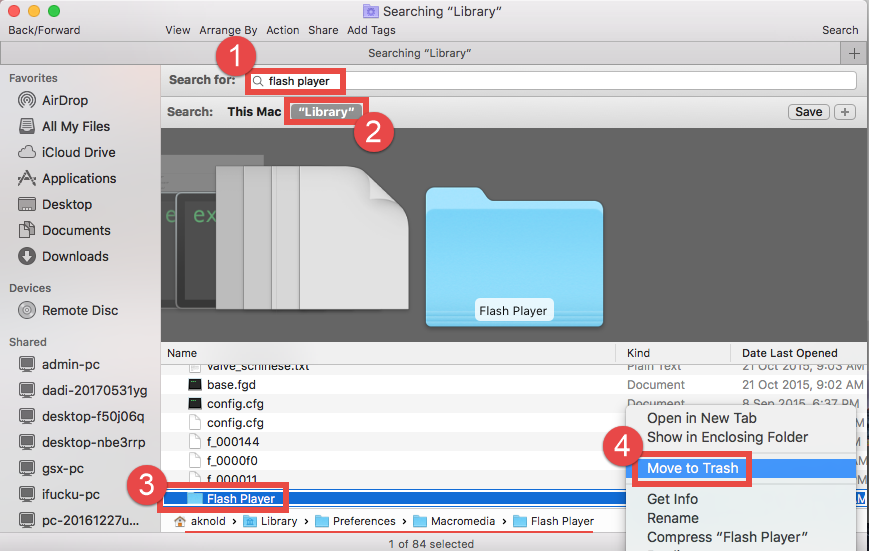Open the Arrange By menu

click(x=228, y=30)
